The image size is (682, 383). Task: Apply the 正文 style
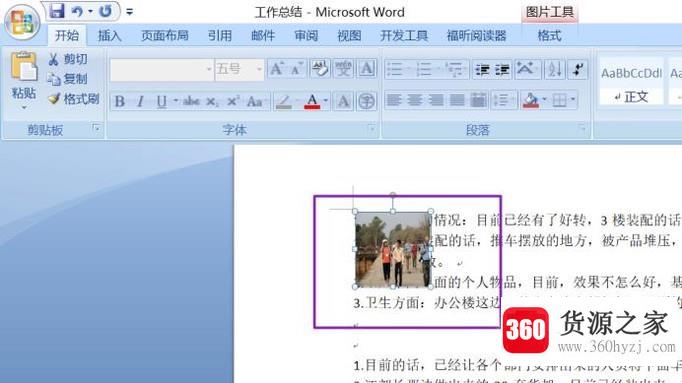click(632, 82)
